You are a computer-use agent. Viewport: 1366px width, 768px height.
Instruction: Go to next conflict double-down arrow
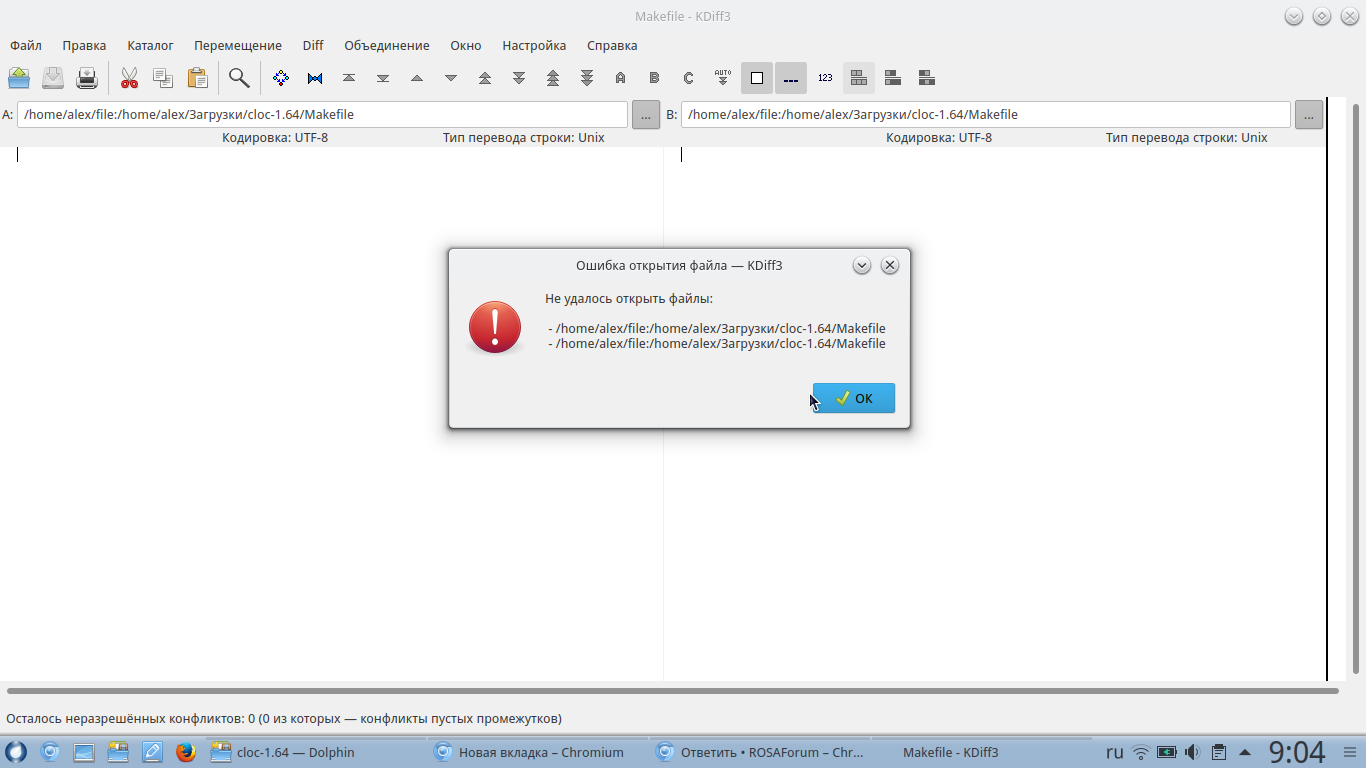tap(519, 78)
